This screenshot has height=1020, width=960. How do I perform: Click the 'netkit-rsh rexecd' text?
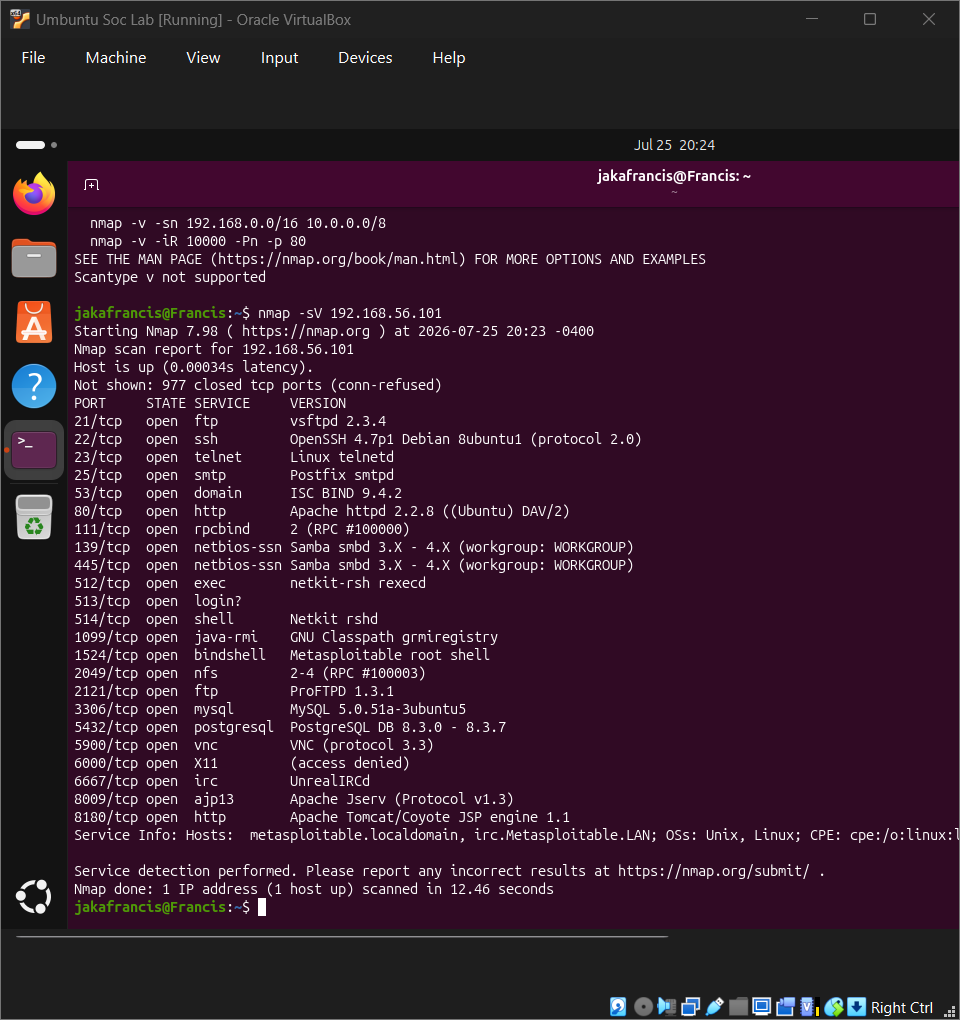click(x=358, y=583)
